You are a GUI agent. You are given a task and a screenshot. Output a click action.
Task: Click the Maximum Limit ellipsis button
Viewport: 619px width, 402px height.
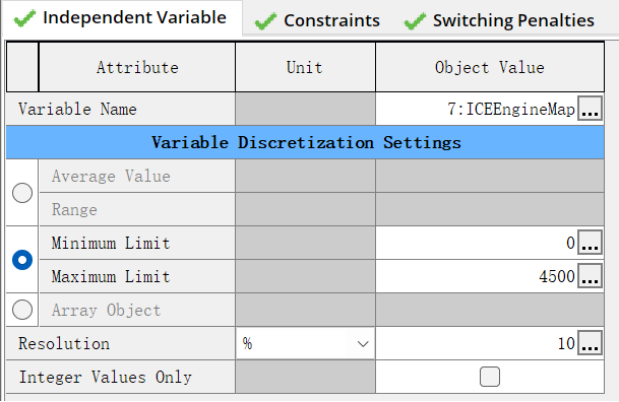[x=591, y=277]
